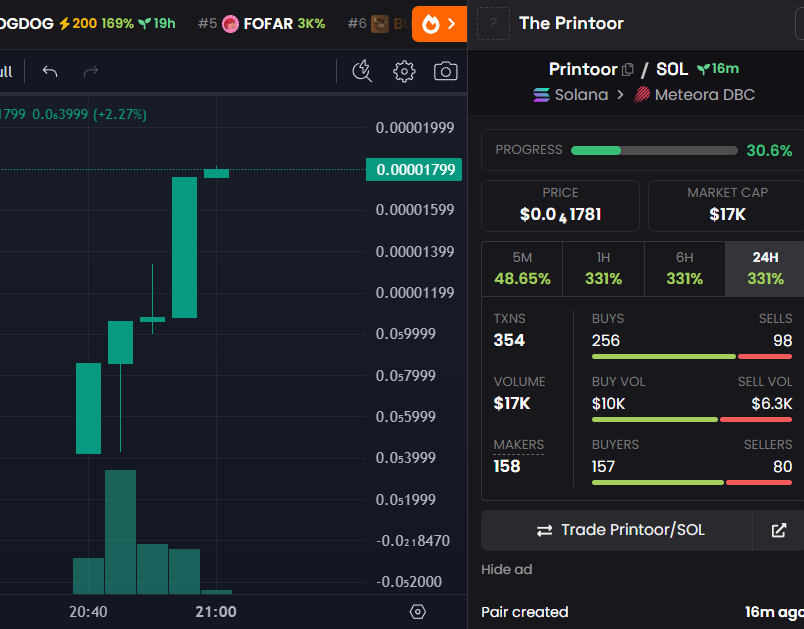Open the DOGDOG trending token
Viewport: 804px width, 629px height.
pyautogui.click(x=87, y=24)
